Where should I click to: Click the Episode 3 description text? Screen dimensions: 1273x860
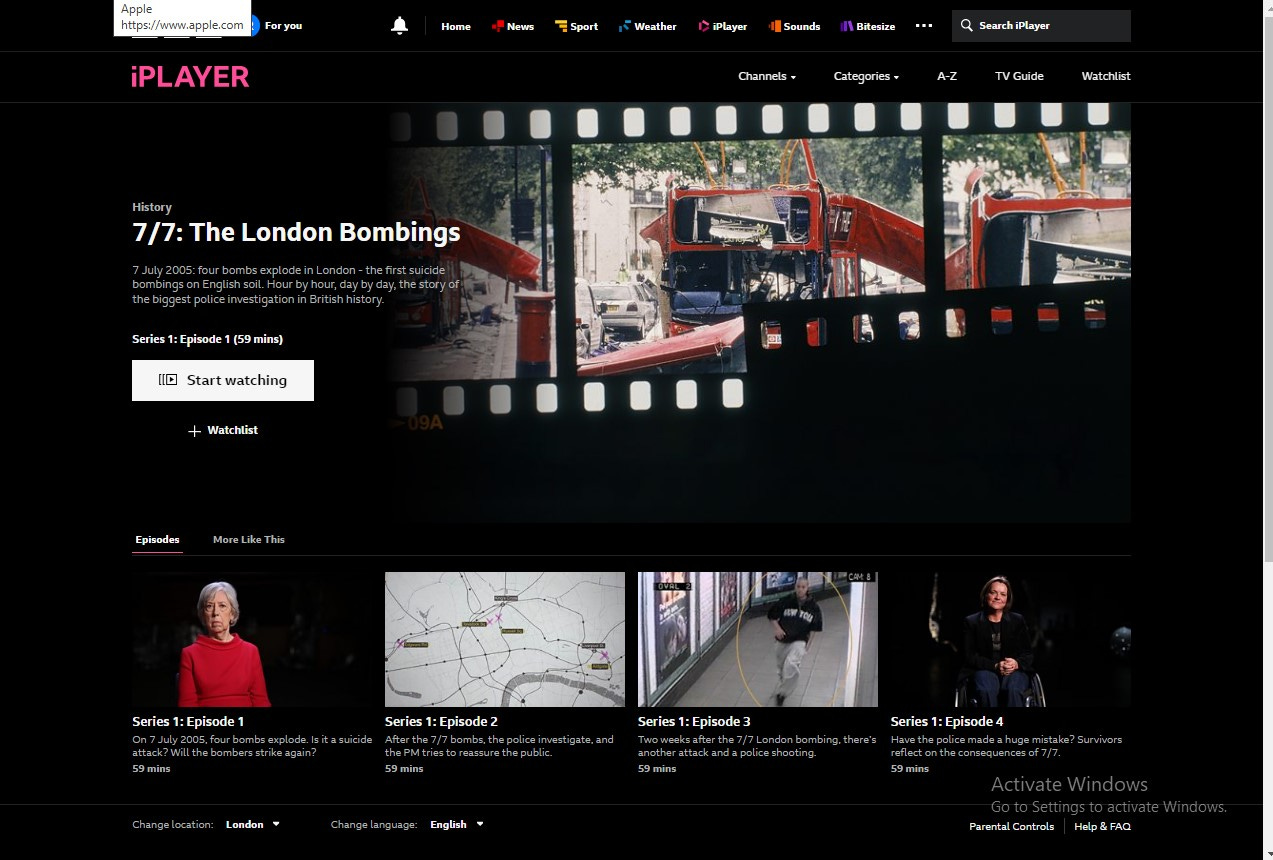pyautogui.click(x=757, y=746)
